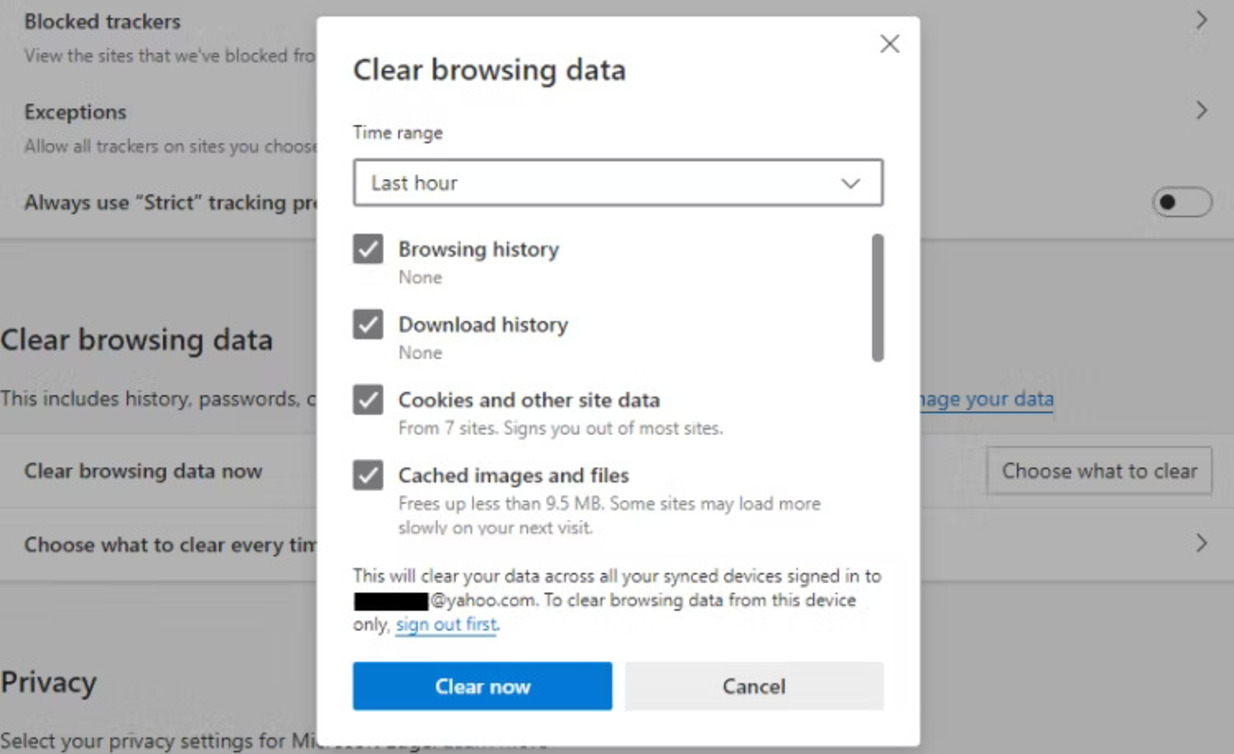
Task: Click the Time range label
Action: [398, 132]
